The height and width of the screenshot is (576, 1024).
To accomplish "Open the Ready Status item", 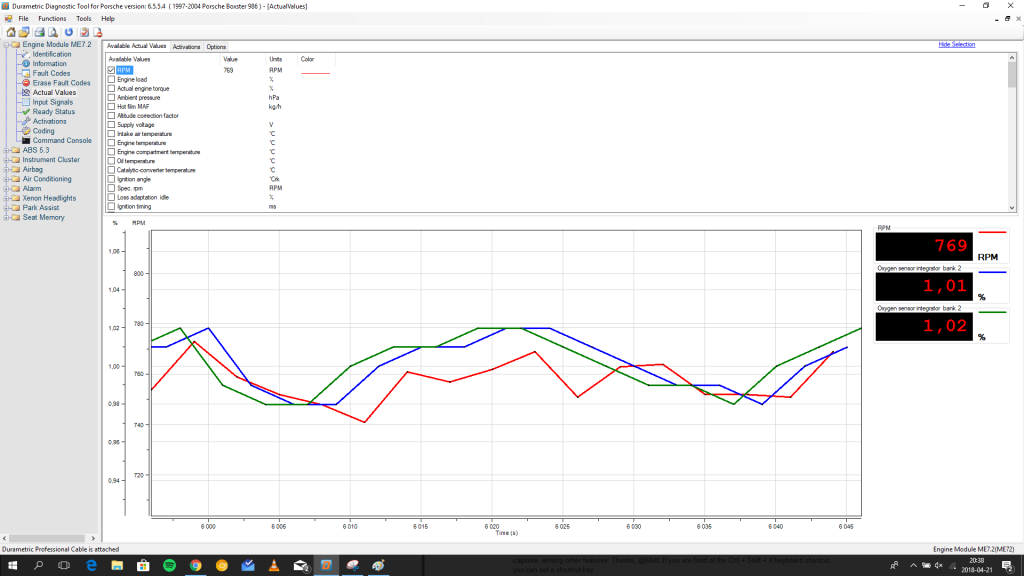I will (x=53, y=112).
